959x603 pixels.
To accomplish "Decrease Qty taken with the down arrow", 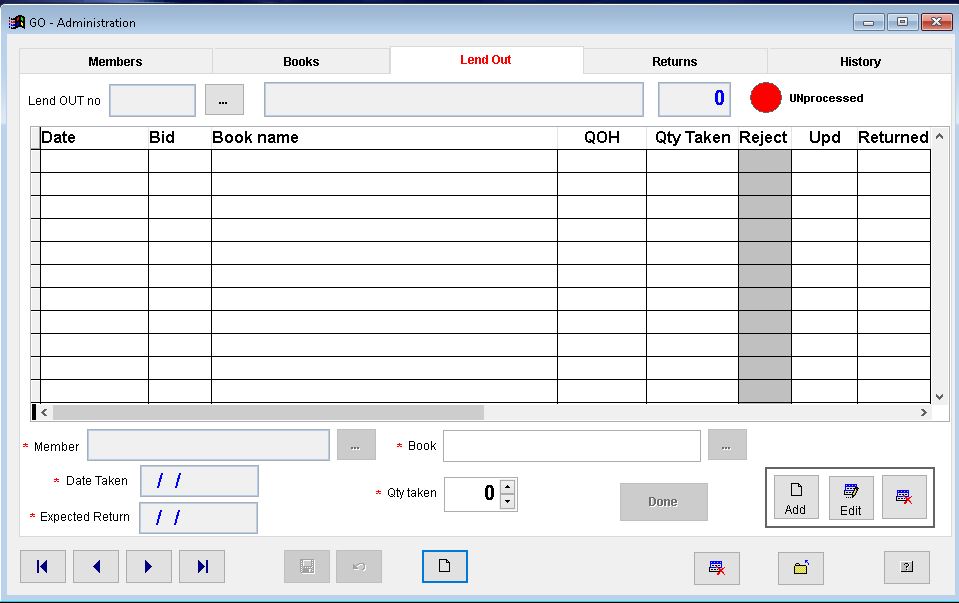I will tap(507, 501).
